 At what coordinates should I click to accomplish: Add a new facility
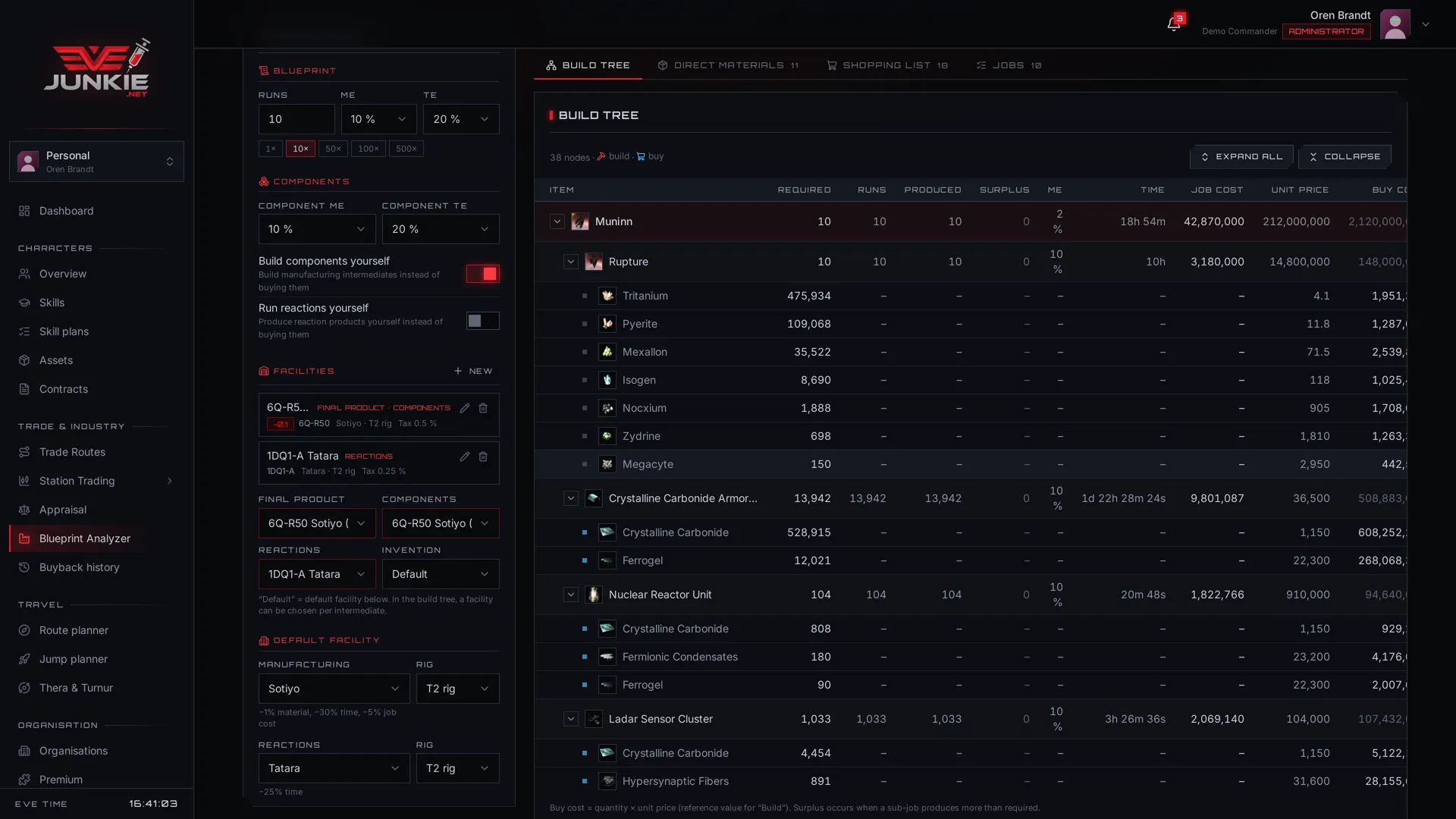[473, 371]
